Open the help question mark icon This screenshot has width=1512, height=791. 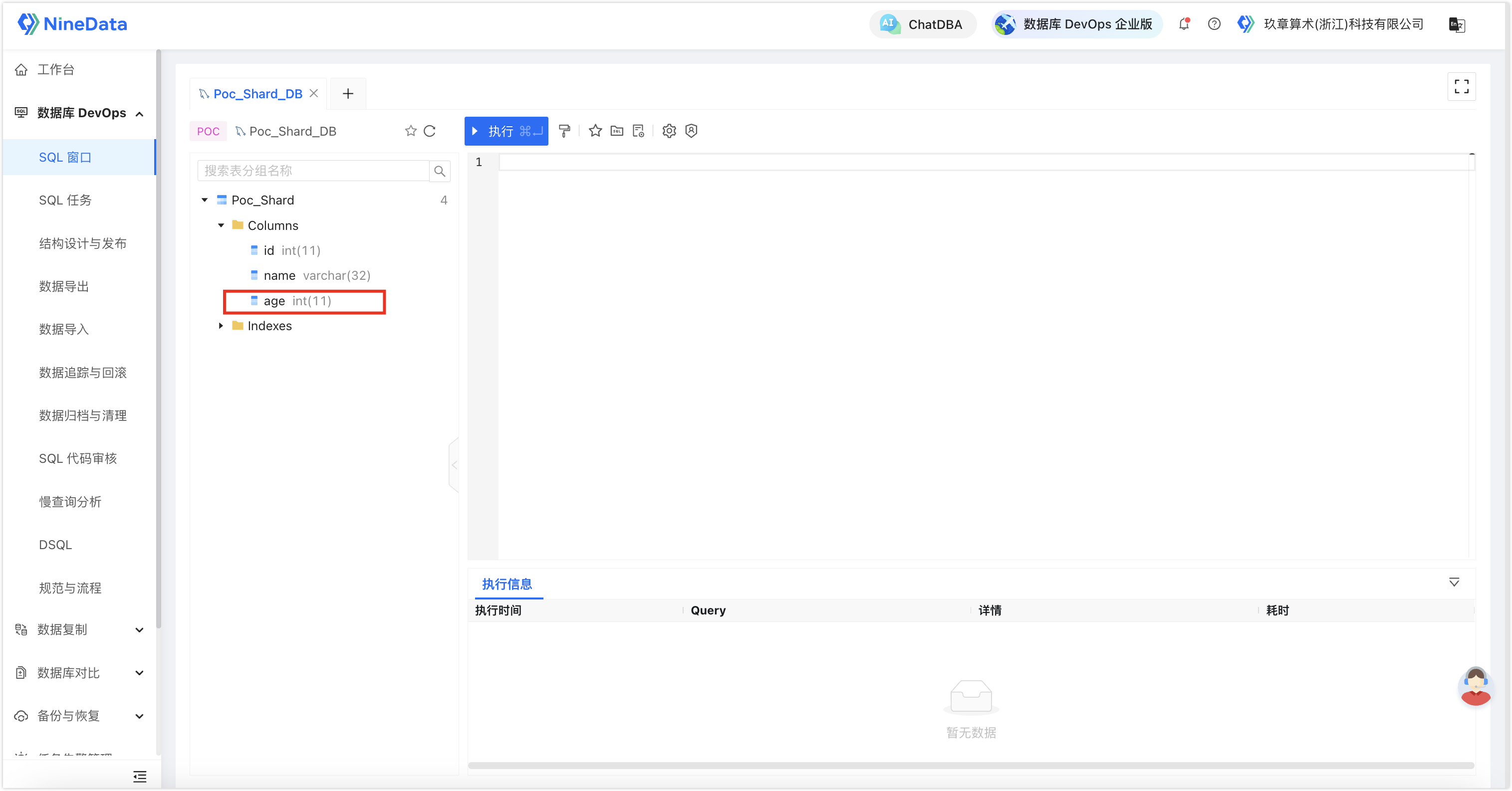point(1215,24)
